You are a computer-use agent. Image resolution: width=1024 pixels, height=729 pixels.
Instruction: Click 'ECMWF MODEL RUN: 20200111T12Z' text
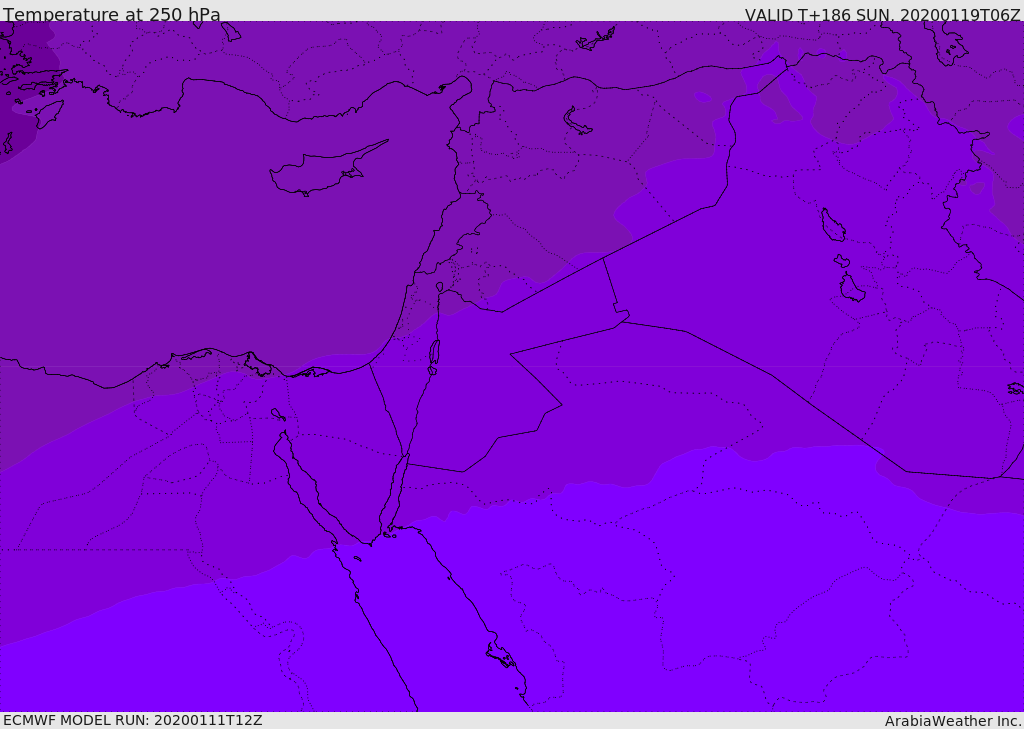133,720
